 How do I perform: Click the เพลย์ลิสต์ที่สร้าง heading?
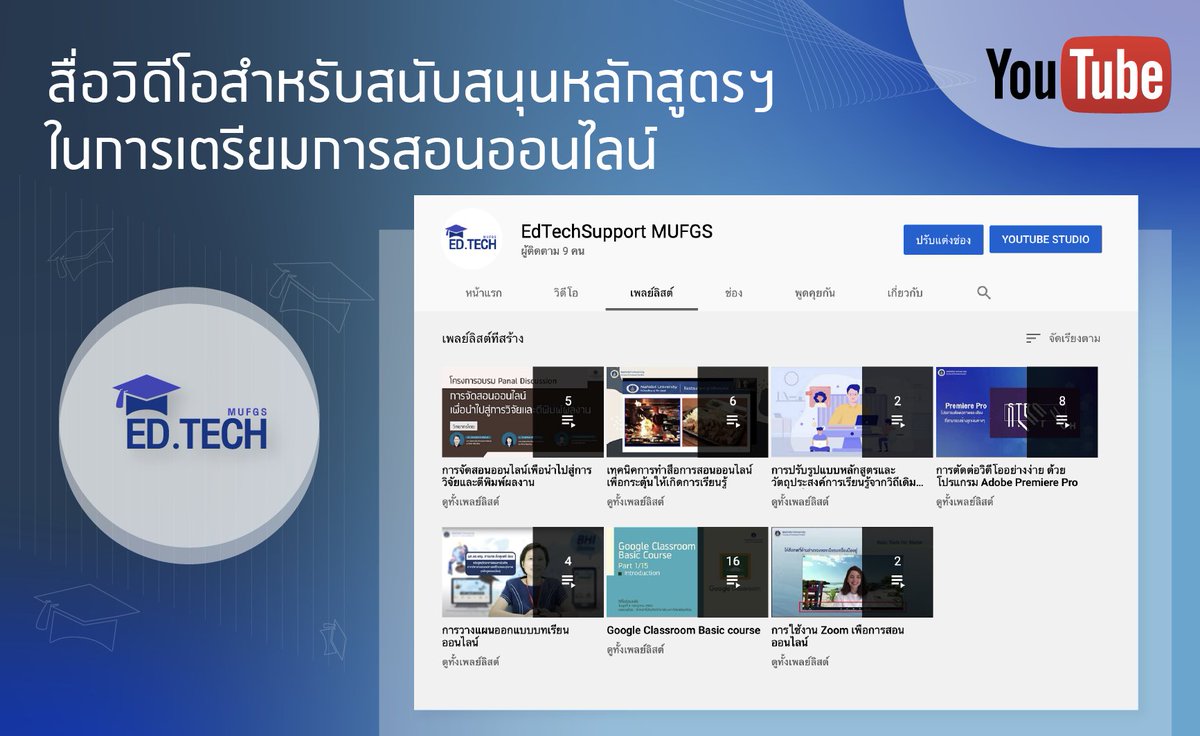pos(483,338)
